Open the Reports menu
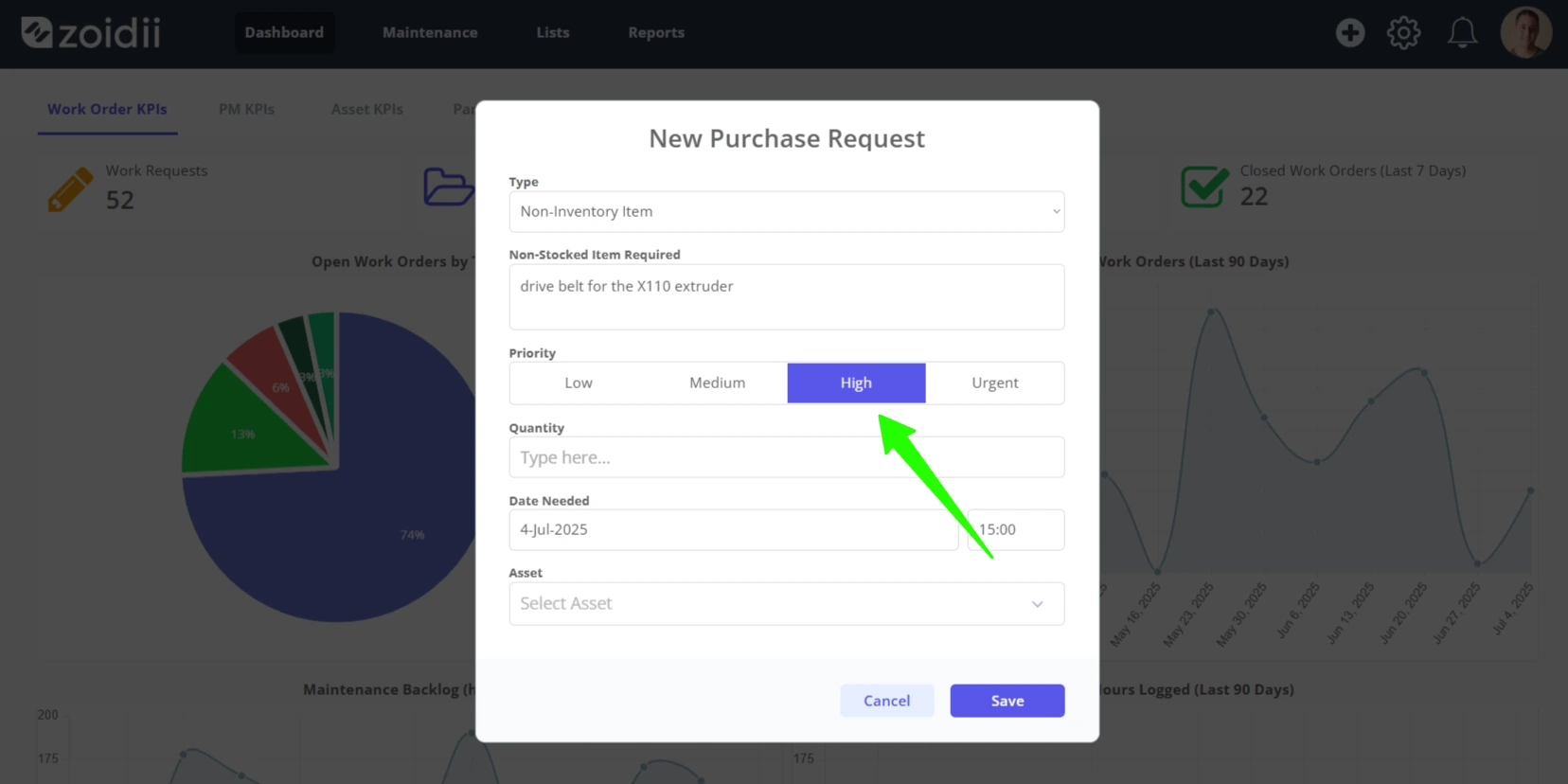The width and height of the screenshot is (1568, 784). 656,32
